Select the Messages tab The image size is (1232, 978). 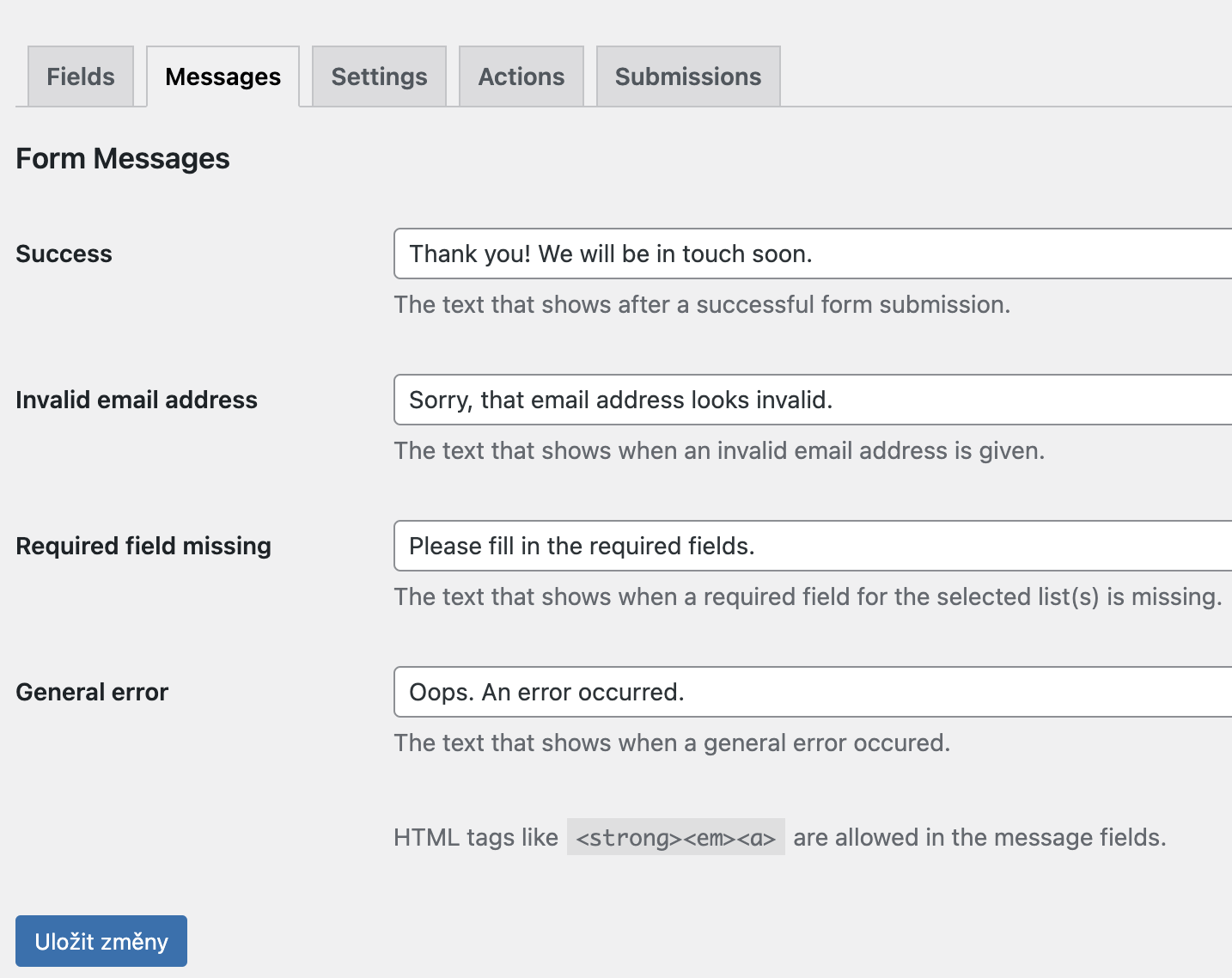[x=223, y=76]
